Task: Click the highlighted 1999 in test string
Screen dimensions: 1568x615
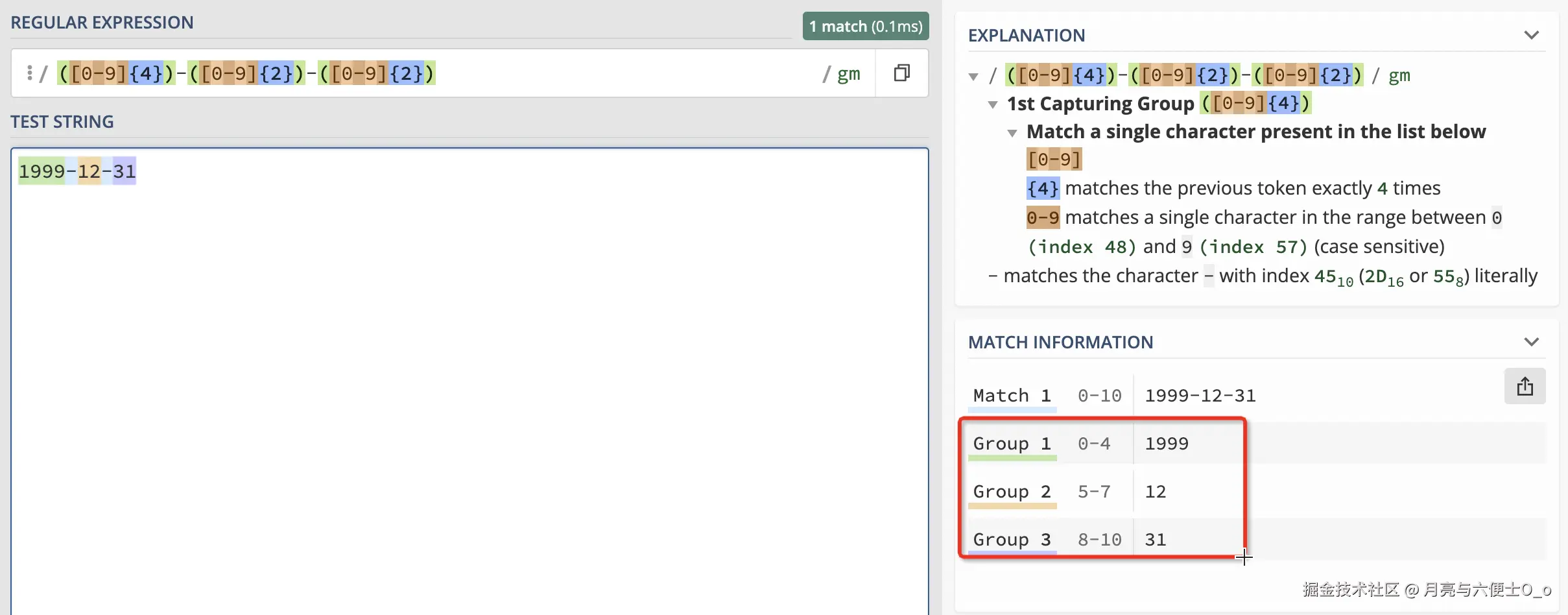Action: point(42,171)
